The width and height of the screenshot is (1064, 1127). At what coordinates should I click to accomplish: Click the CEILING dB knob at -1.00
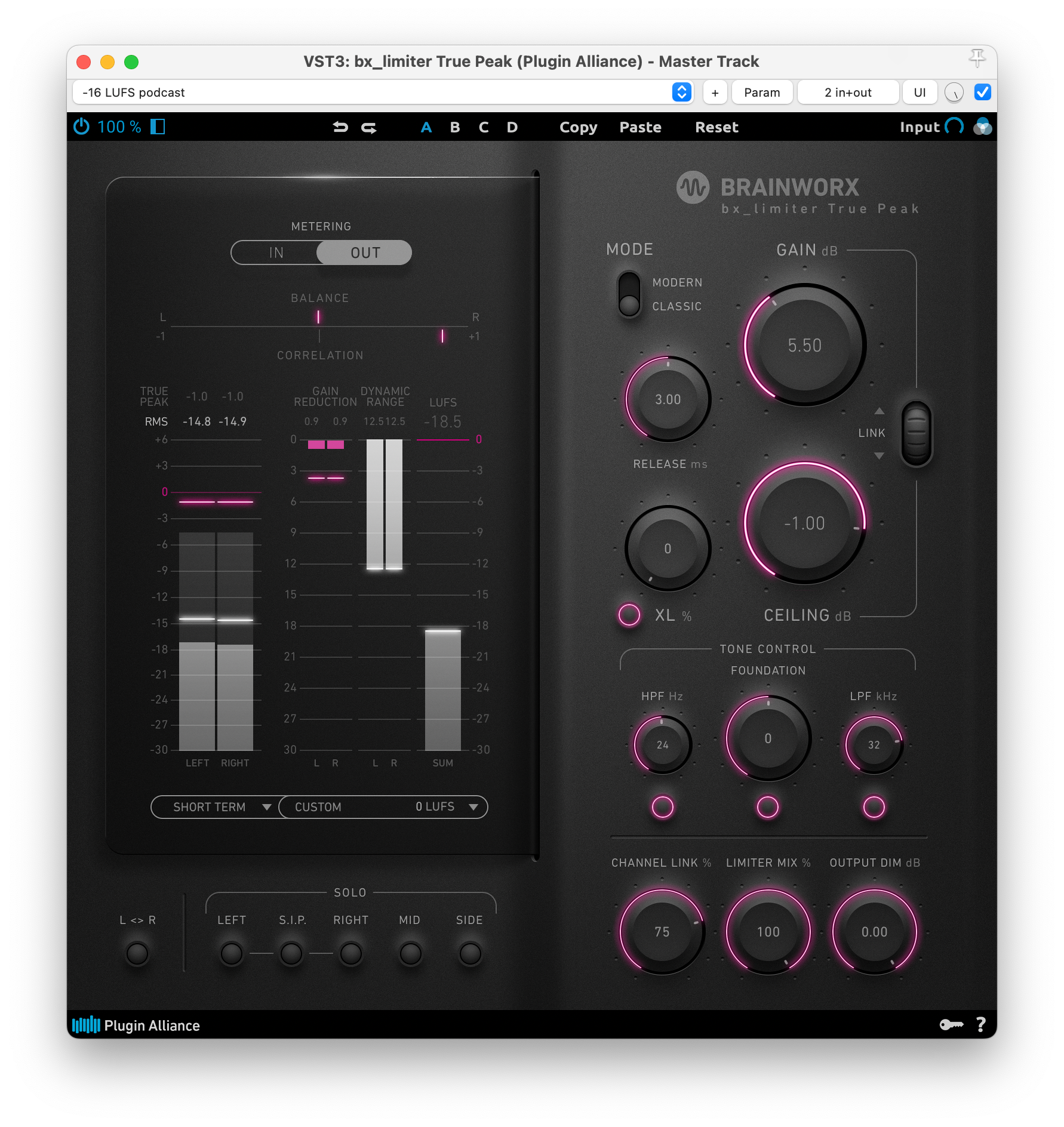[x=804, y=524]
